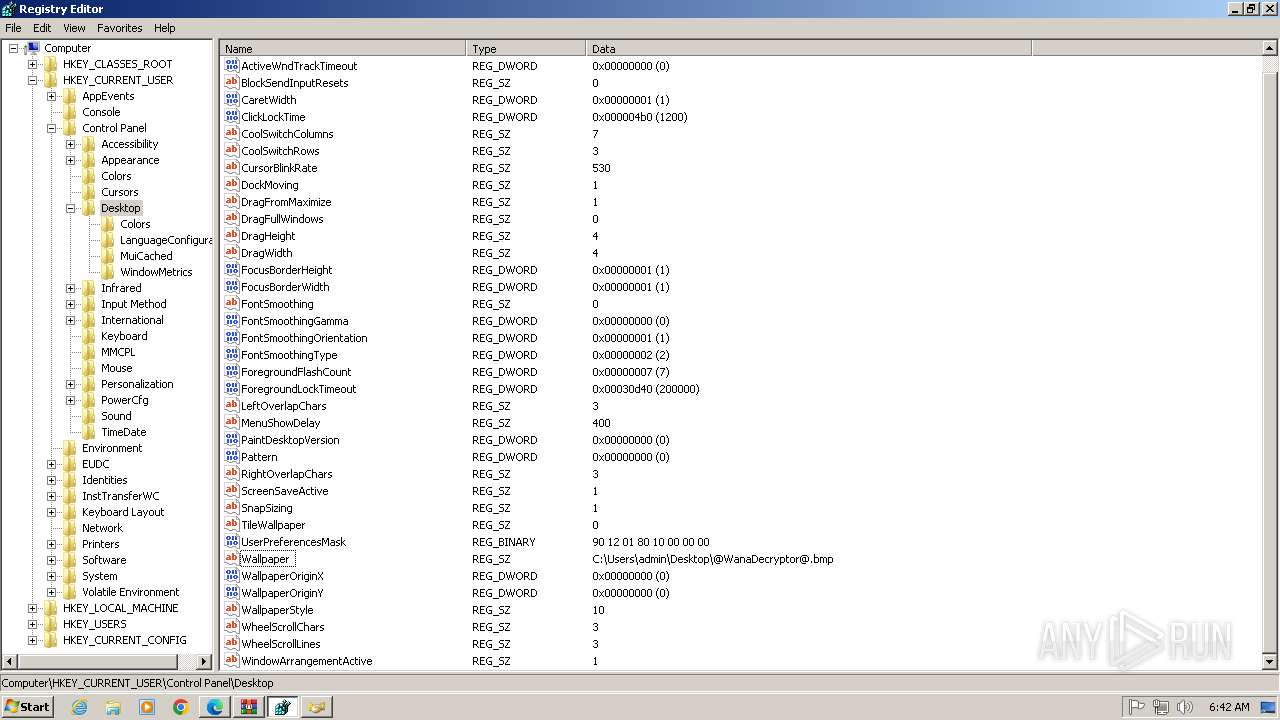This screenshot has height=720, width=1280.
Task: Select the SnapSizing value name
Action: pos(266,508)
